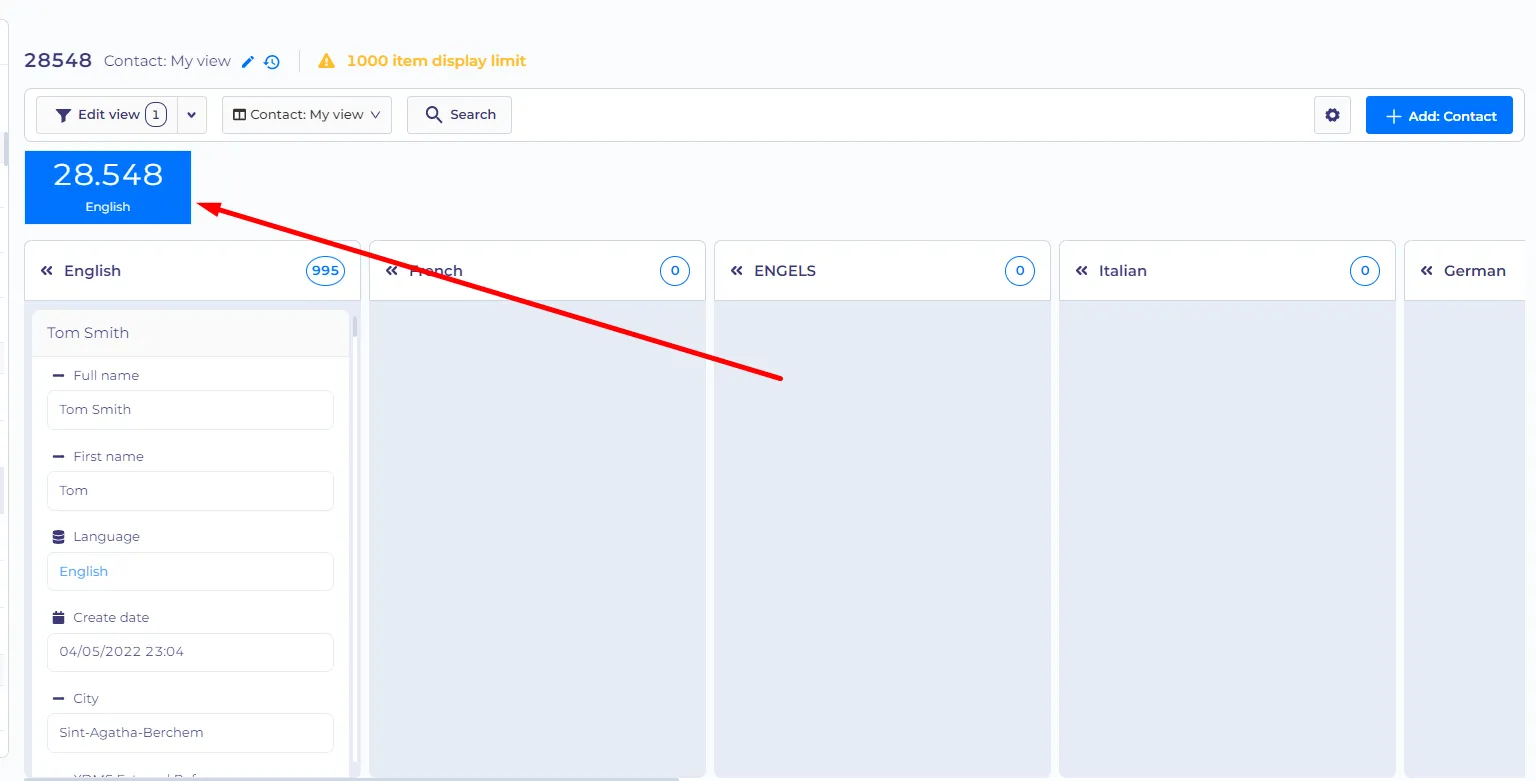This screenshot has height=781, width=1536.
Task: Click the blue 28.548 English summary tile
Action: pyautogui.click(x=108, y=187)
